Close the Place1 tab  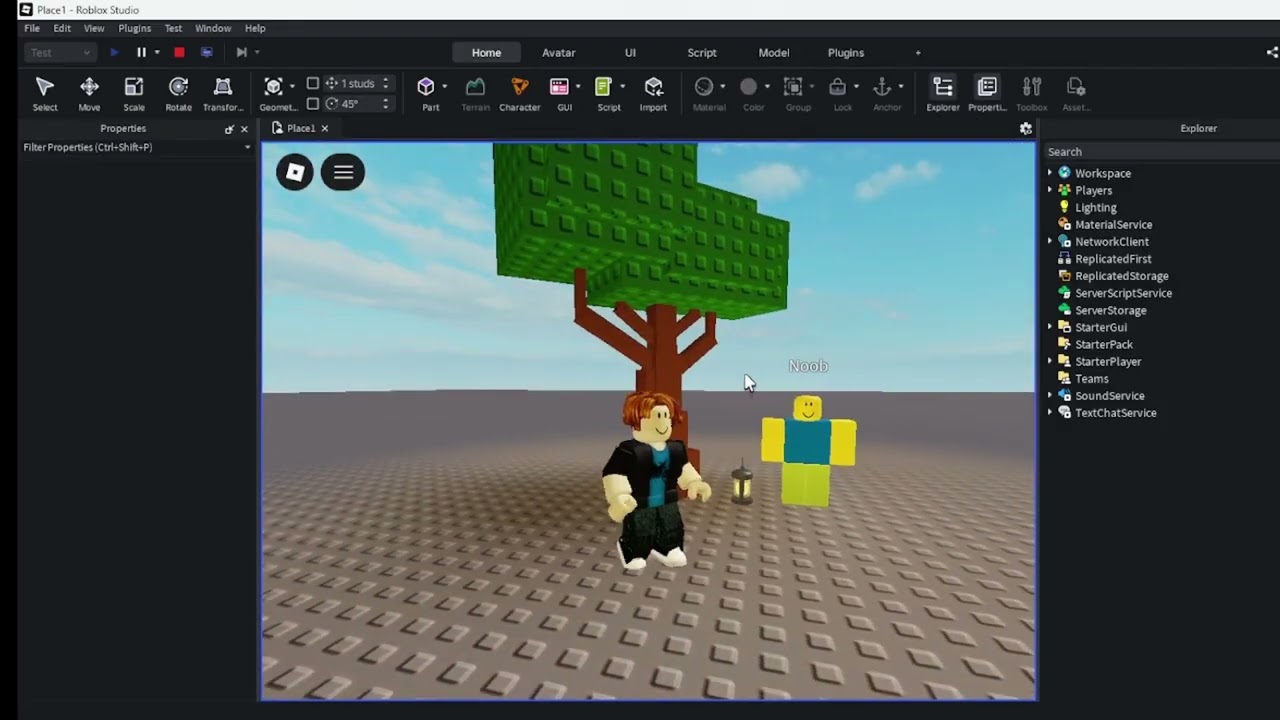click(x=325, y=128)
